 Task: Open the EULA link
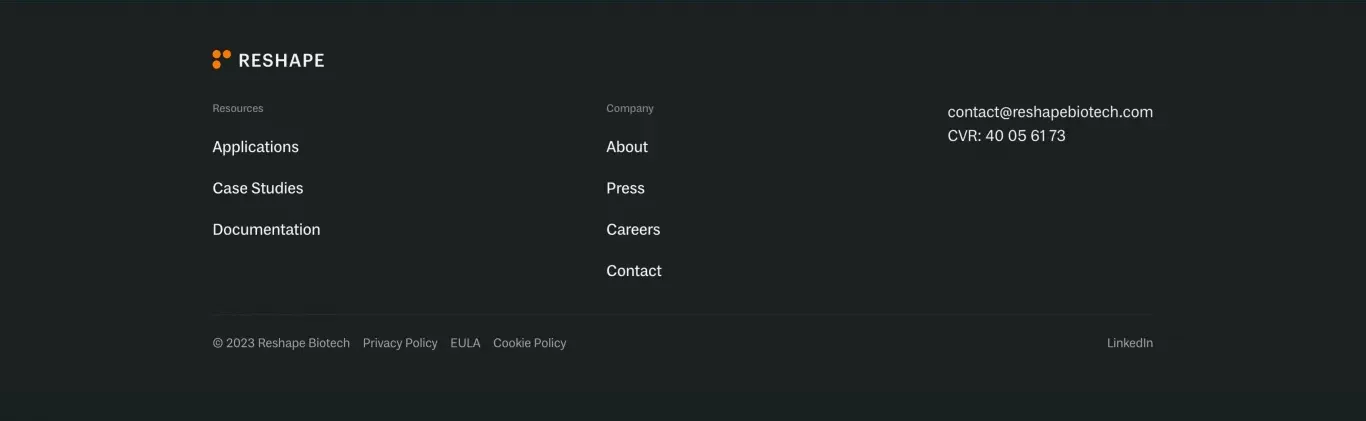pos(465,343)
